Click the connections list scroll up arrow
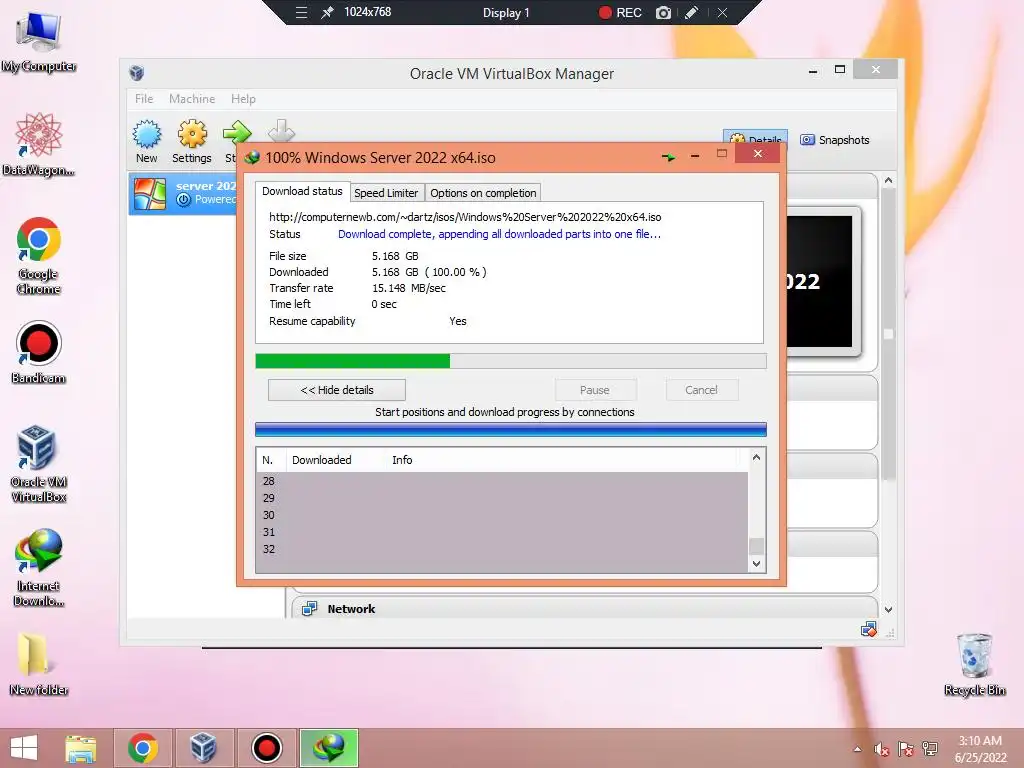Screen dimensions: 1024x768 756,457
